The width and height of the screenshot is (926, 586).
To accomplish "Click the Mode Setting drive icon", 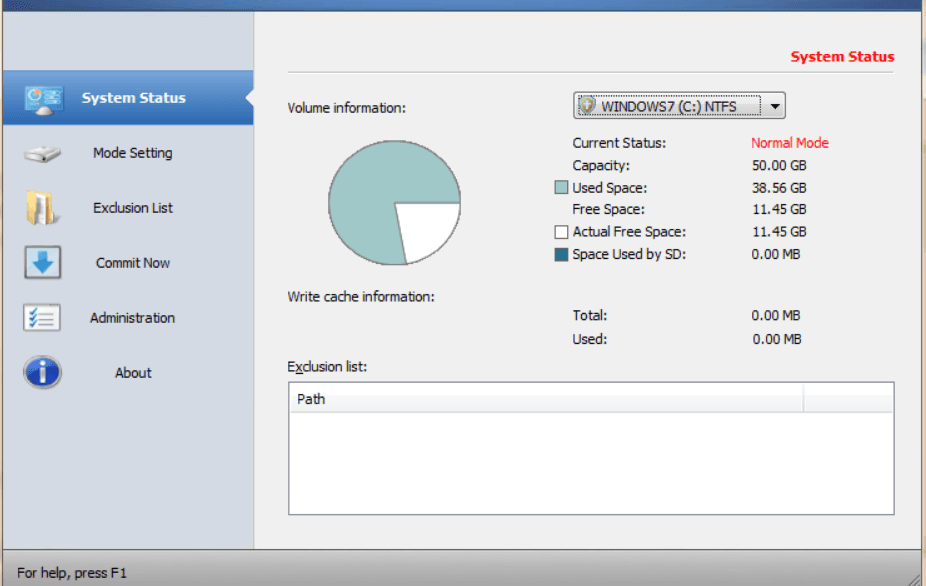I will click(x=43, y=154).
